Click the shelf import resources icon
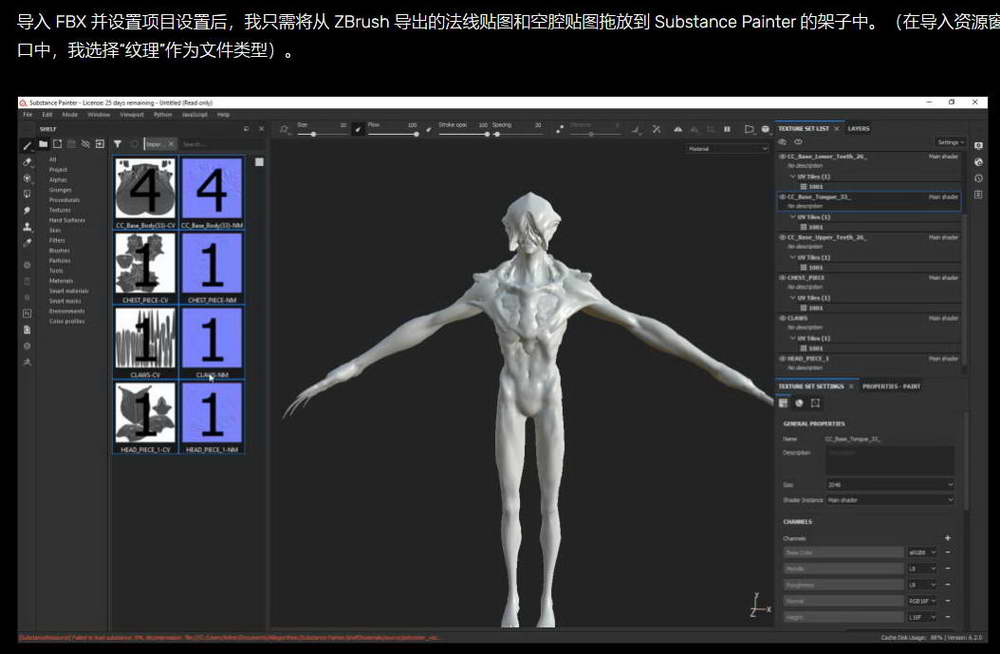1000x654 pixels. pyautogui.click(x=99, y=144)
